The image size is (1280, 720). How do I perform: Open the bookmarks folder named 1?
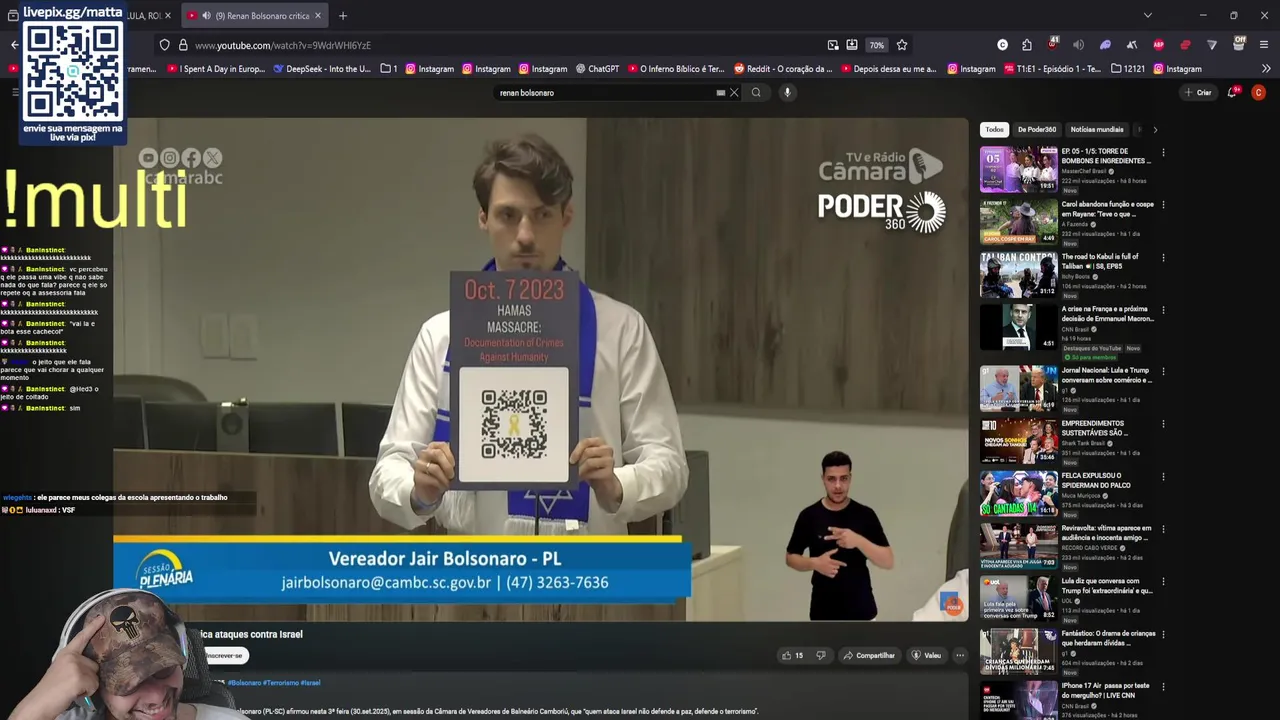click(x=389, y=69)
